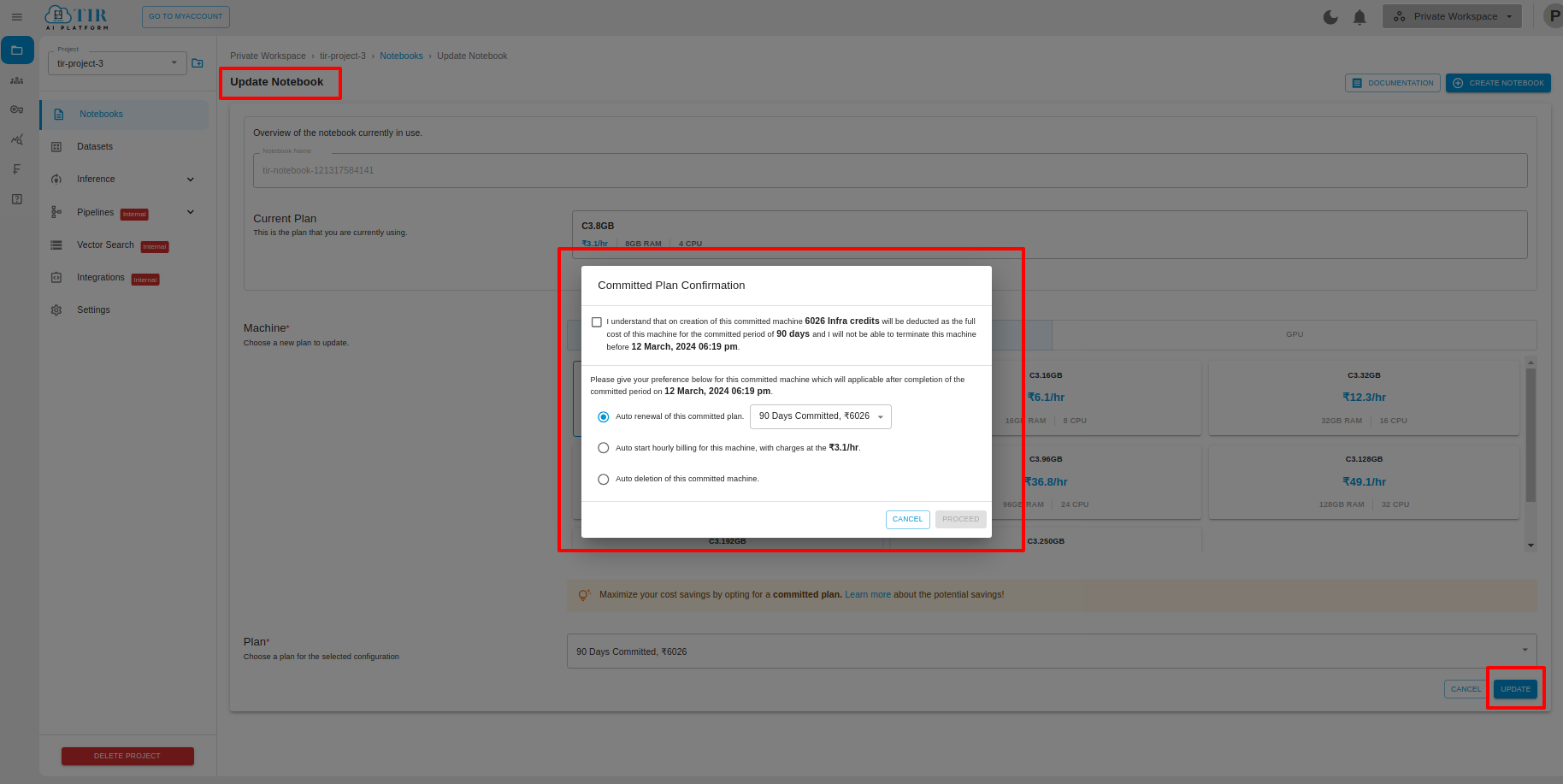
Task: Open the Documentation button
Action: [1393, 83]
